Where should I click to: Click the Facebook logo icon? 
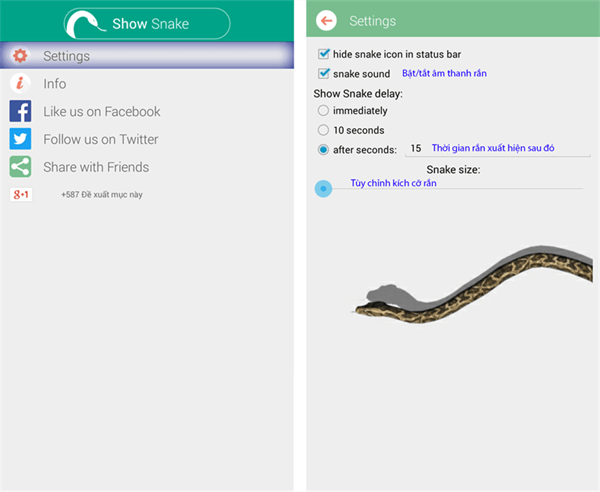(x=20, y=111)
